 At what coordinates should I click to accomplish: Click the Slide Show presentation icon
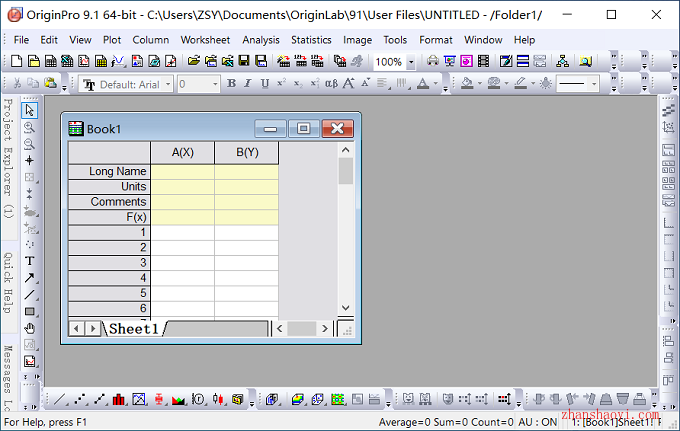pos(449,61)
